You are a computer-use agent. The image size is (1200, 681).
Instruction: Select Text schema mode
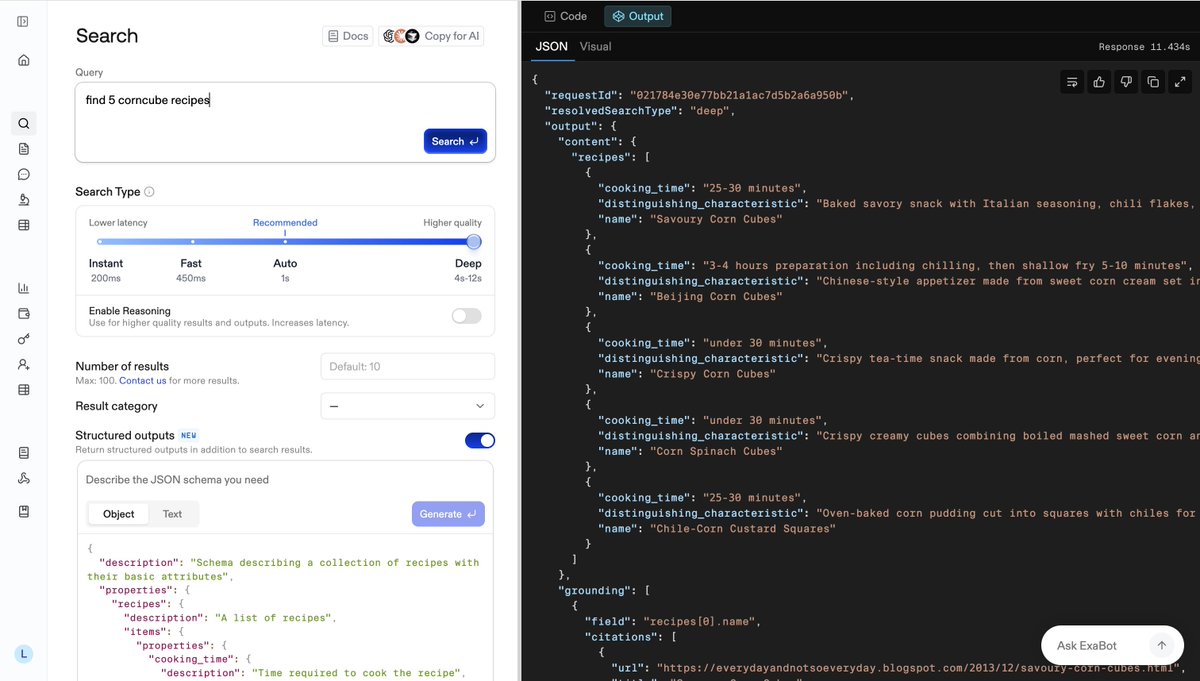point(172,514)
